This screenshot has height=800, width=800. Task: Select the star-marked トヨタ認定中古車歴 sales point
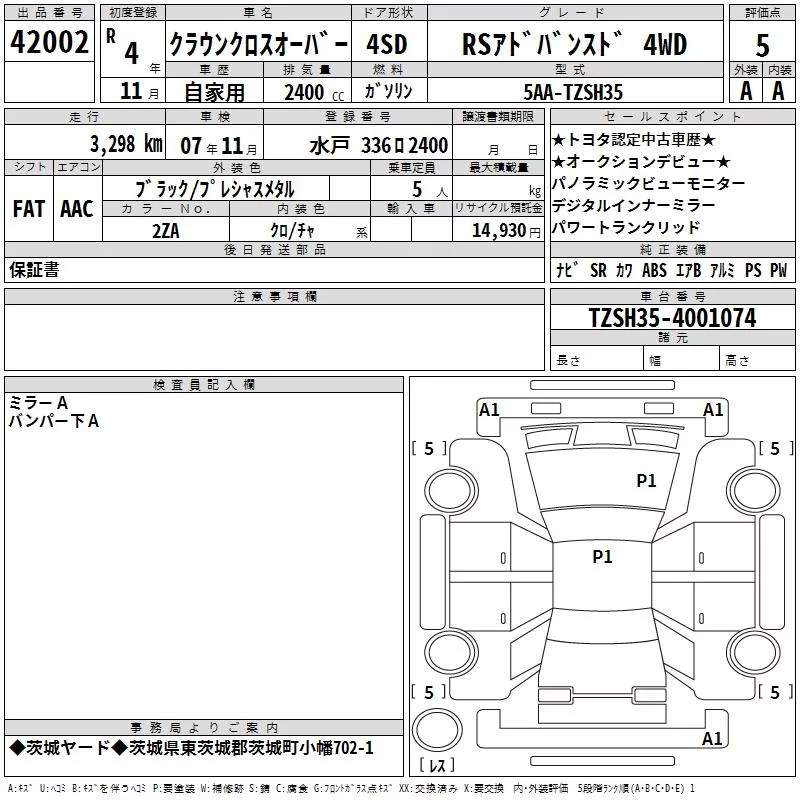(633, 140)
